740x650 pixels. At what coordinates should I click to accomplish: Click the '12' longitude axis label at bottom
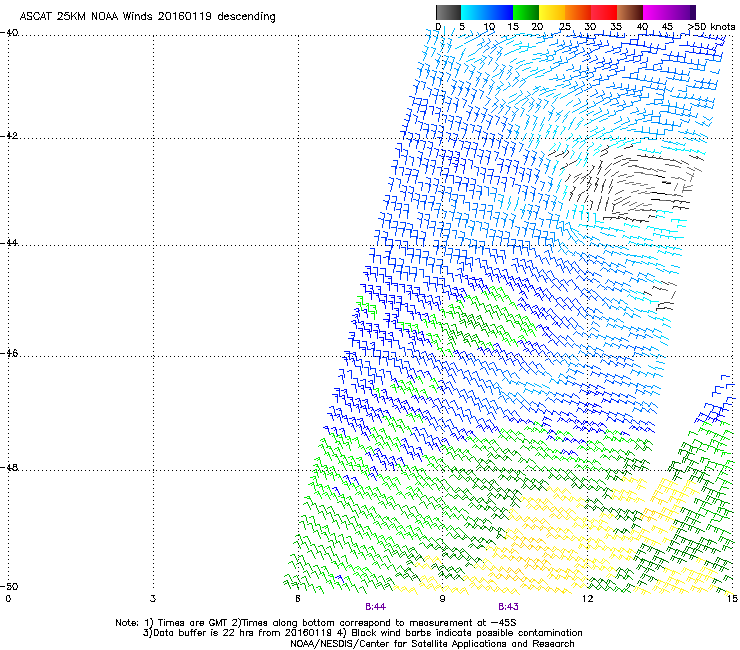[x=587, y=599]
